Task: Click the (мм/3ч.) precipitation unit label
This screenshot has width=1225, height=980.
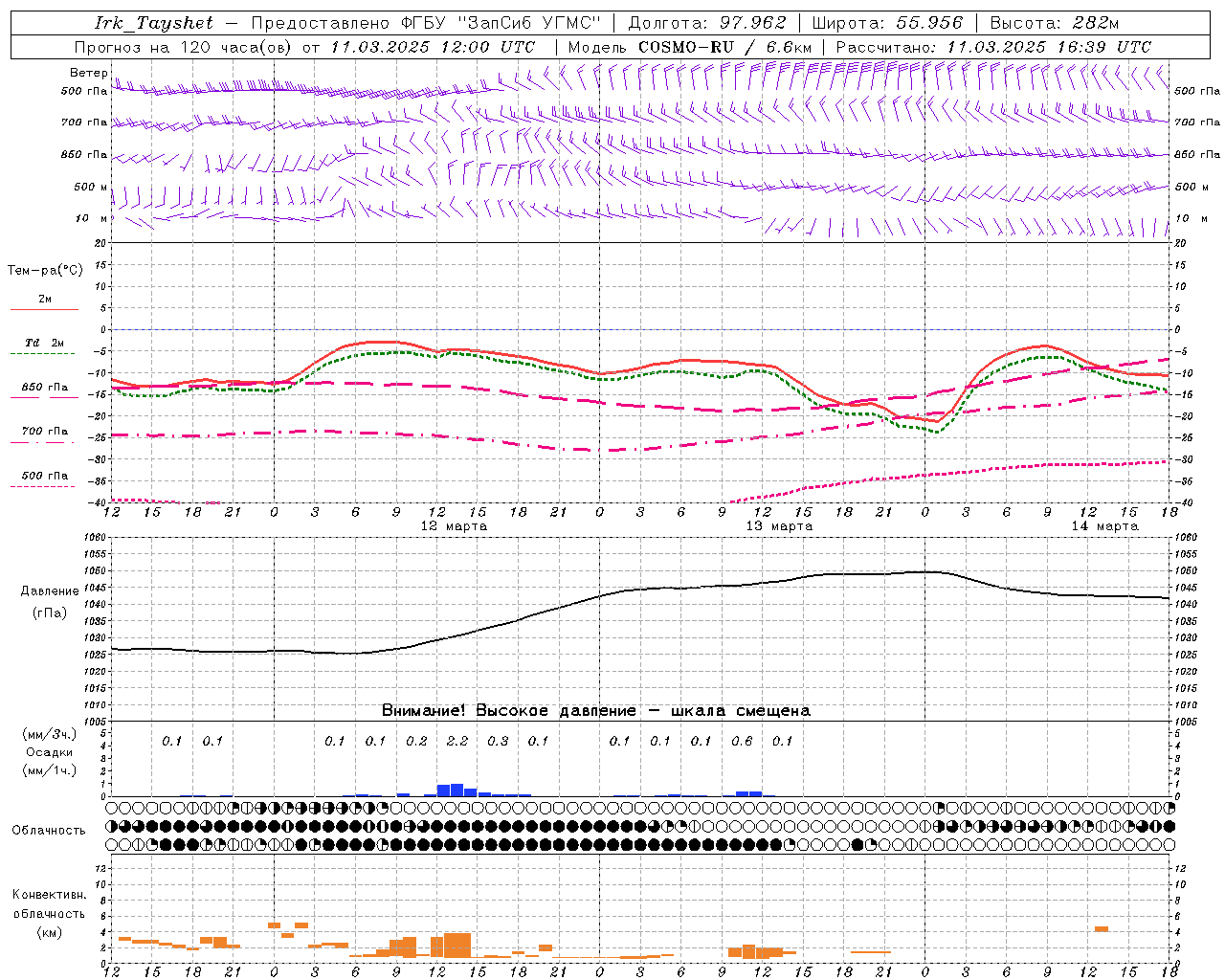Action: tap(50, 735)
